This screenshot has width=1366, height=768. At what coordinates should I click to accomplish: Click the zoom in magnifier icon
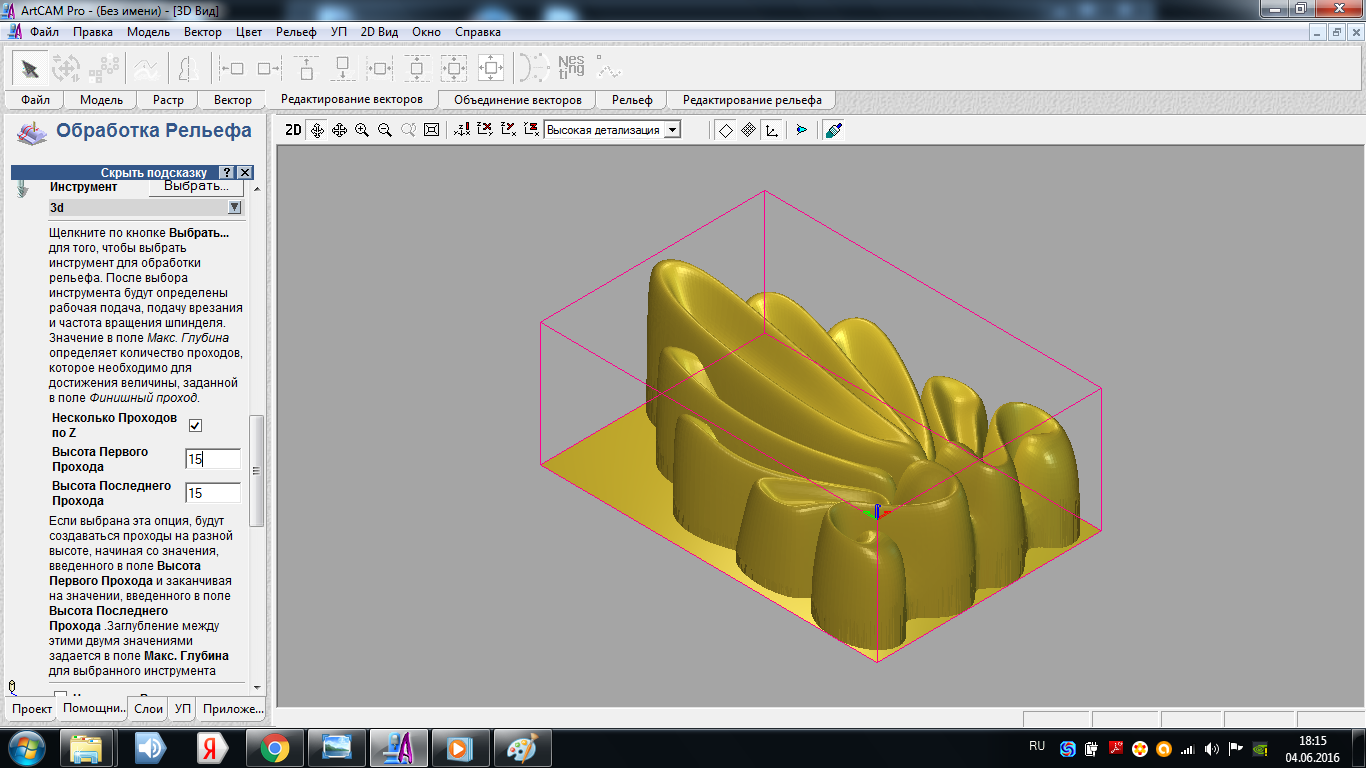[x=362, y=130]
